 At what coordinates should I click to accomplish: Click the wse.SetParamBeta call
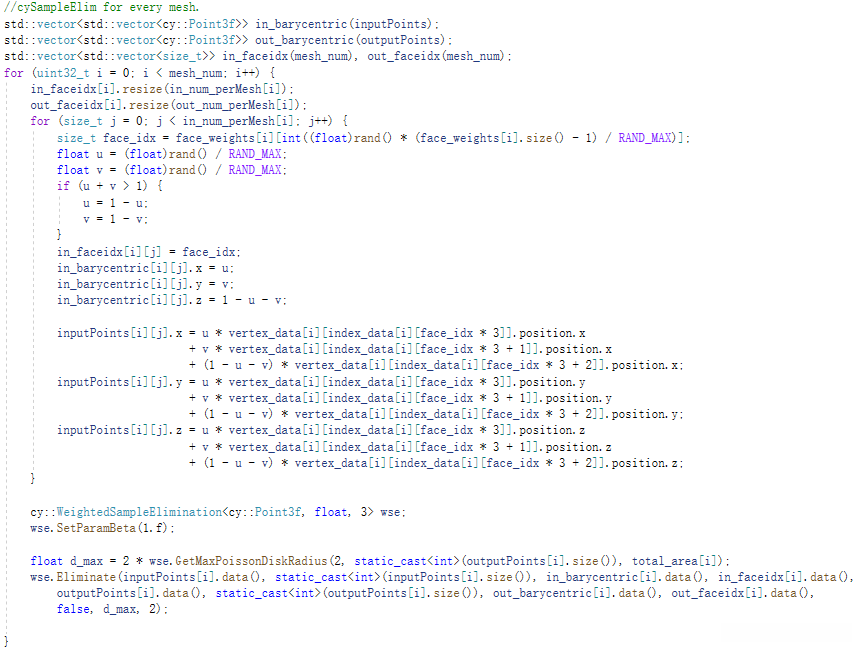pos(102,528)
